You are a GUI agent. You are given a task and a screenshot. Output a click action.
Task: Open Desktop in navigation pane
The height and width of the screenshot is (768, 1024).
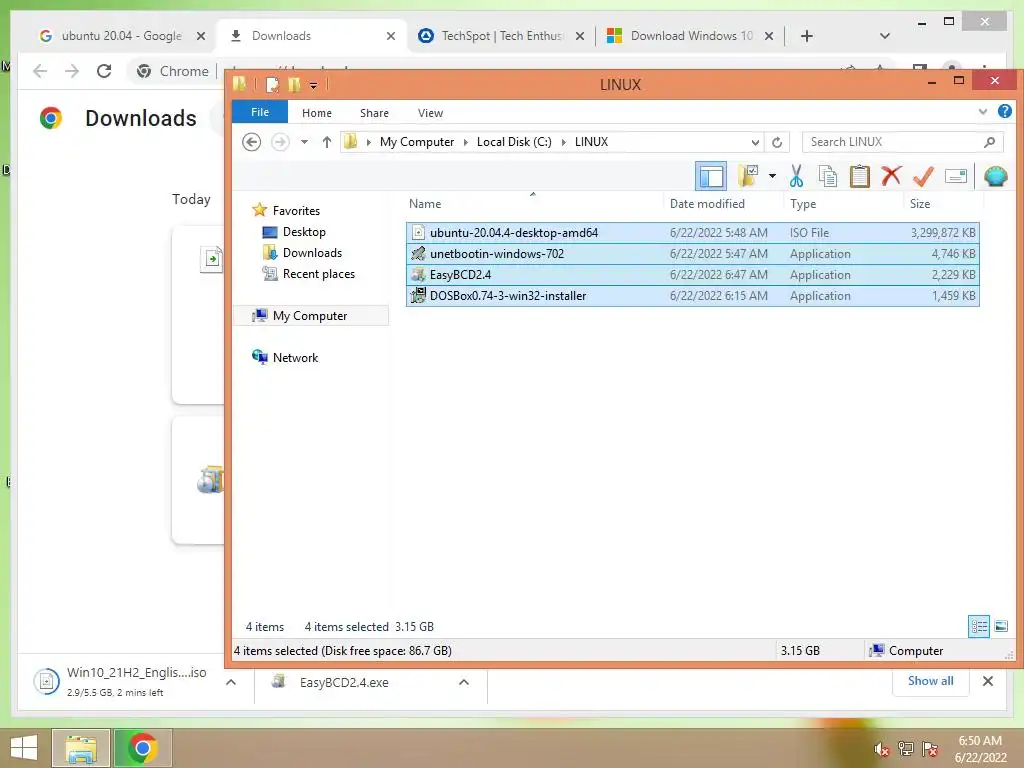coord(304,232)
